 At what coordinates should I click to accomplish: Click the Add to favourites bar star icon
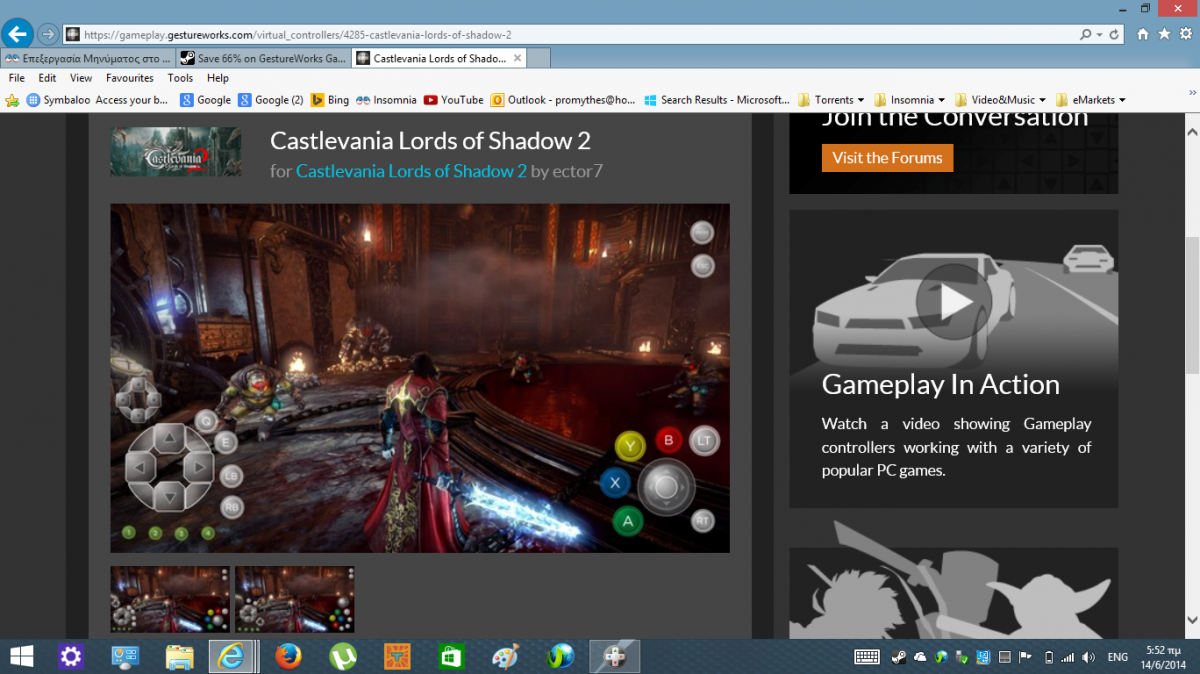pos(12,100)
